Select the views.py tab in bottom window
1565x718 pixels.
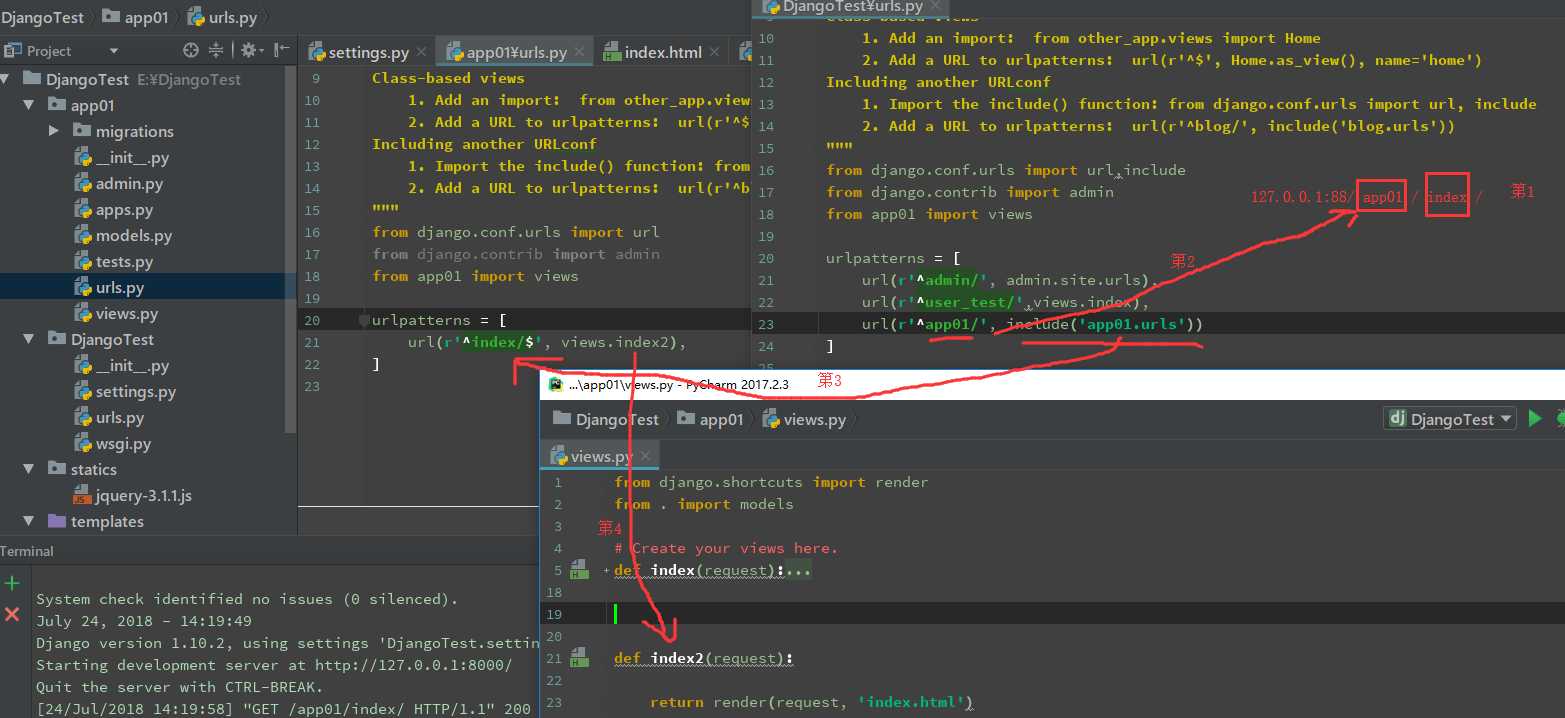[590, 456]
